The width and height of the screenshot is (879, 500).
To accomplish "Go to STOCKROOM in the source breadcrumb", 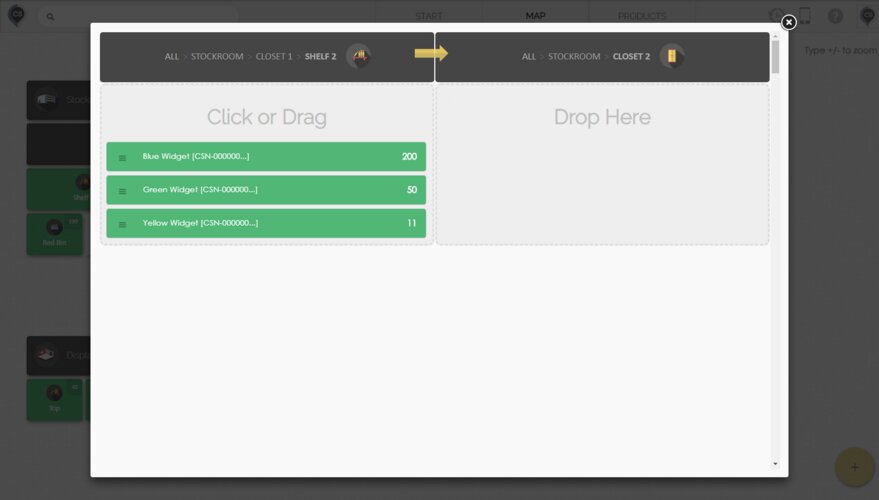I will point(217,57).
